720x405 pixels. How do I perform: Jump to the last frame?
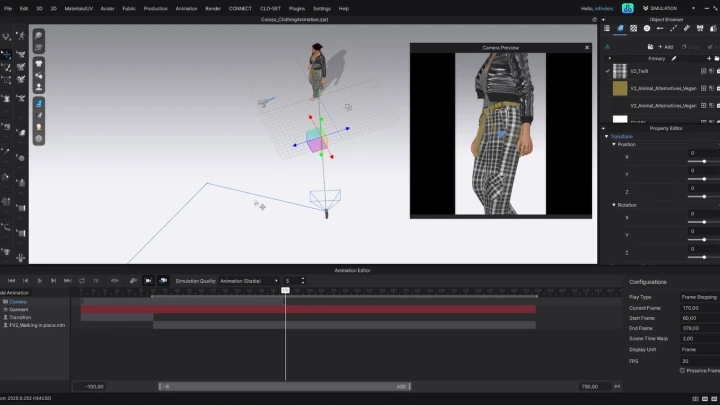click(x=68, y=281)
